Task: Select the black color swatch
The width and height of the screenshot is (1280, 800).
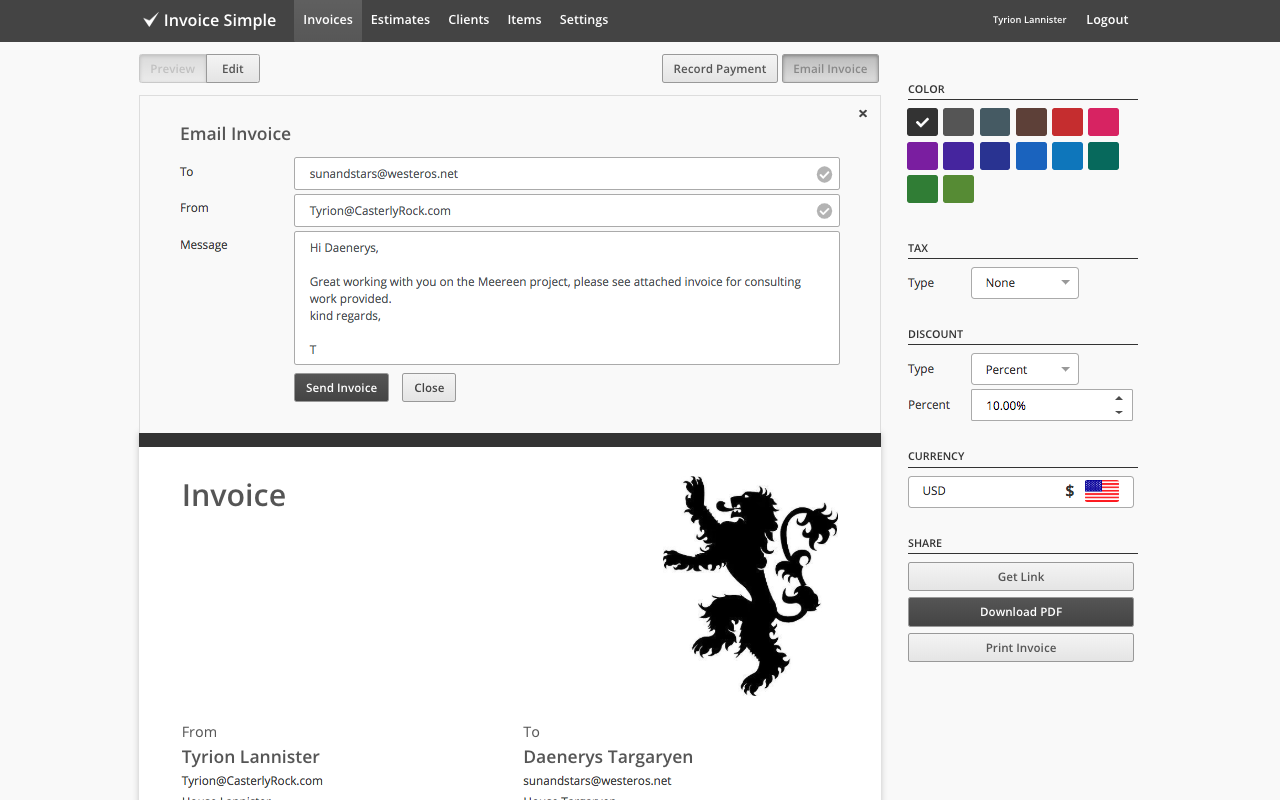Action: 922,122
